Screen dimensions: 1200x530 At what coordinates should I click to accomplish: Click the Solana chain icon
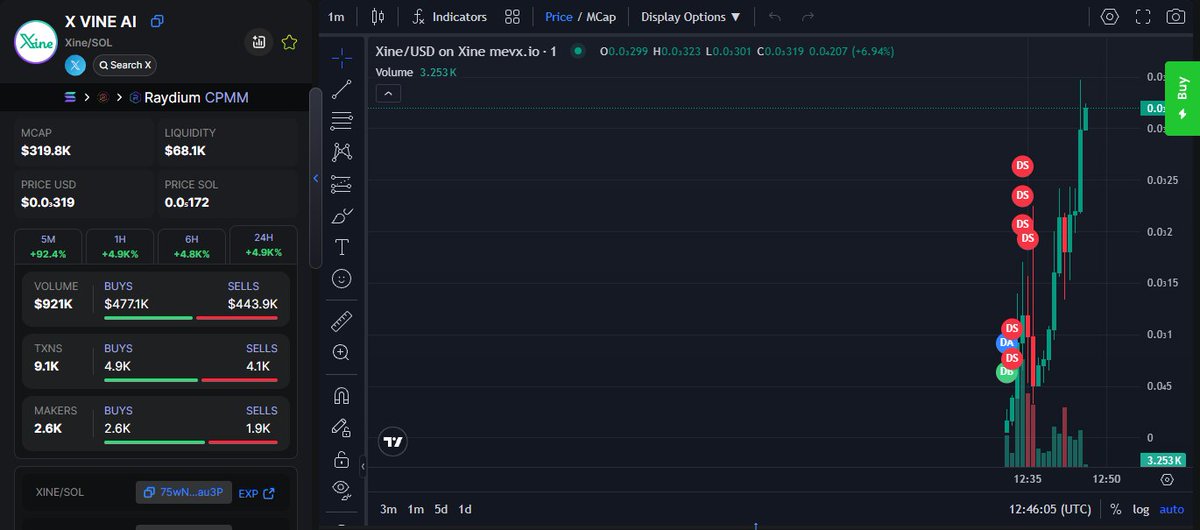(70, 97)
